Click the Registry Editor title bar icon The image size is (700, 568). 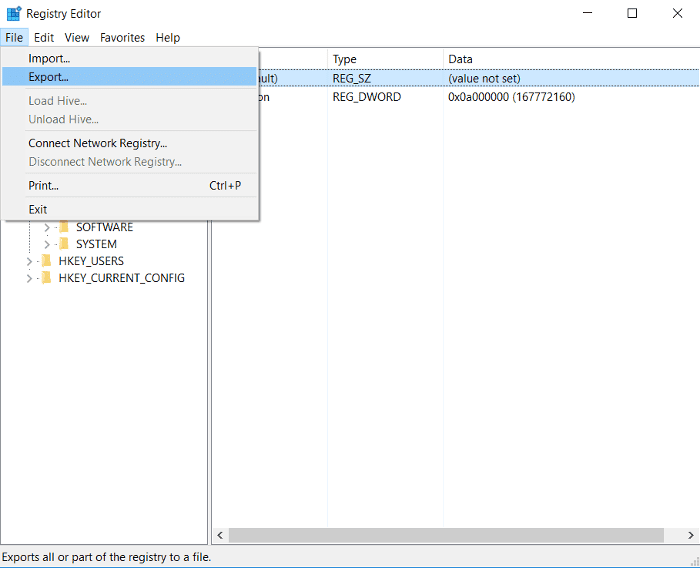[13, 14]
